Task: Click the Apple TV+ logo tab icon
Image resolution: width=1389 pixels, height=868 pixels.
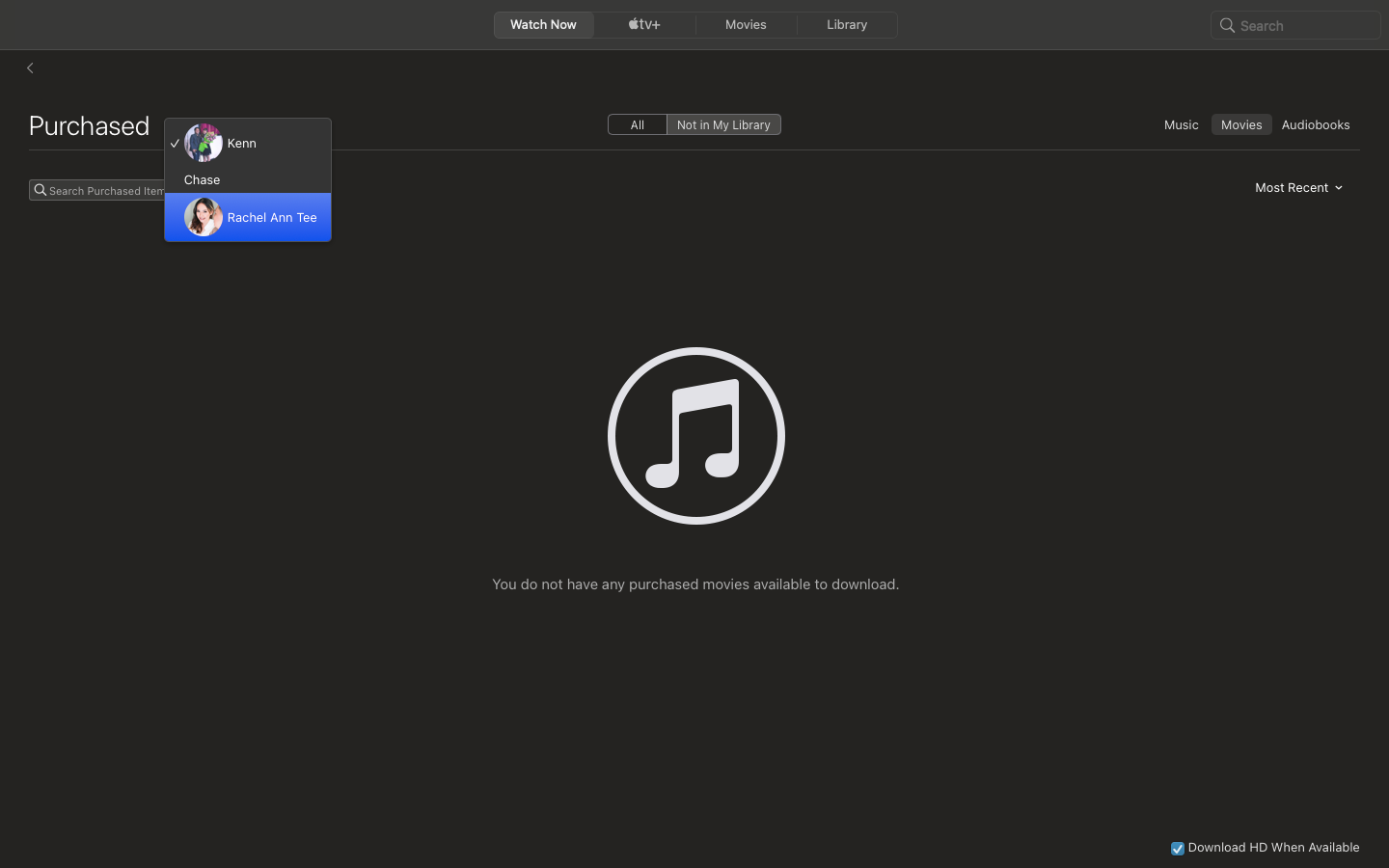Action: [643, 24]
